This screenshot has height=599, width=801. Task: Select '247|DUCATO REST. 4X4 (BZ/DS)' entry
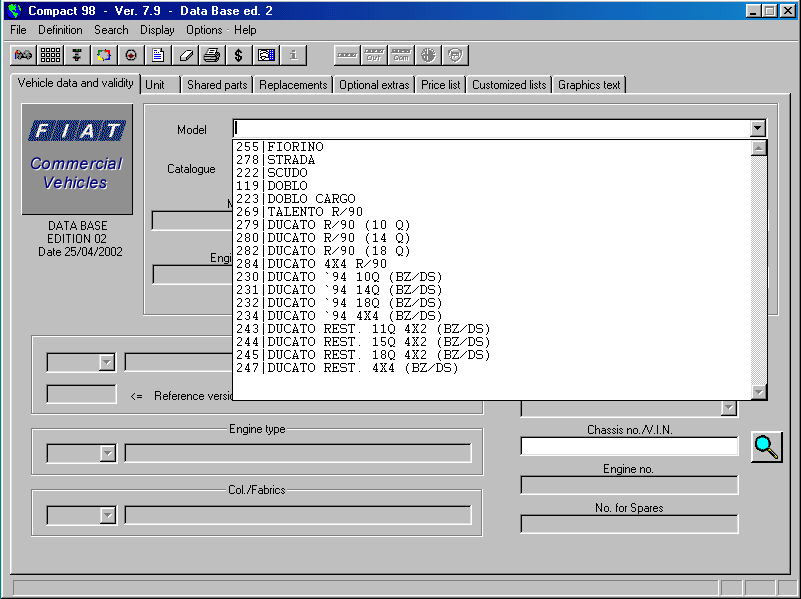[492, 368]
